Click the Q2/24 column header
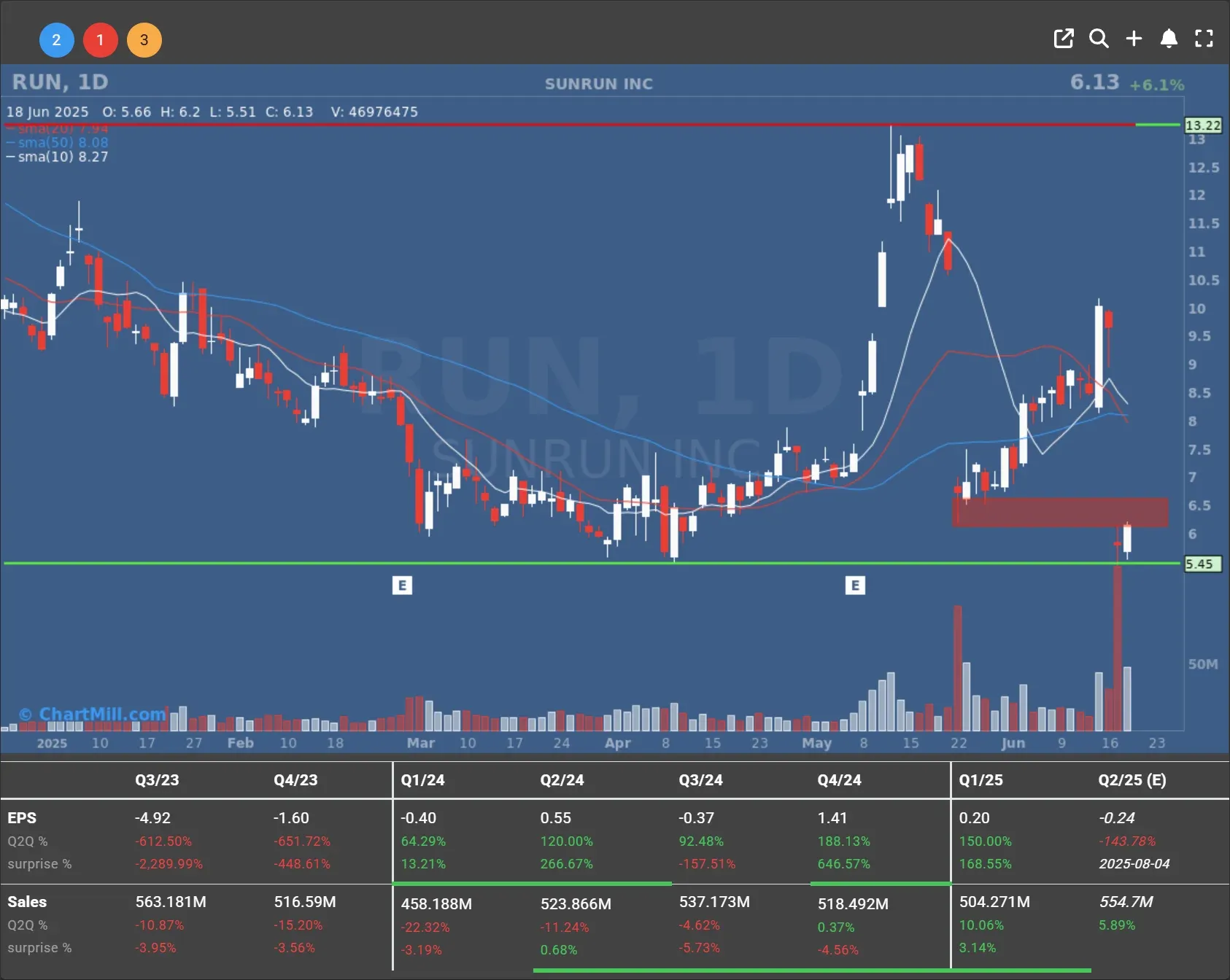The height and width of the screenshot is (980, 1230). pos(562,779)
